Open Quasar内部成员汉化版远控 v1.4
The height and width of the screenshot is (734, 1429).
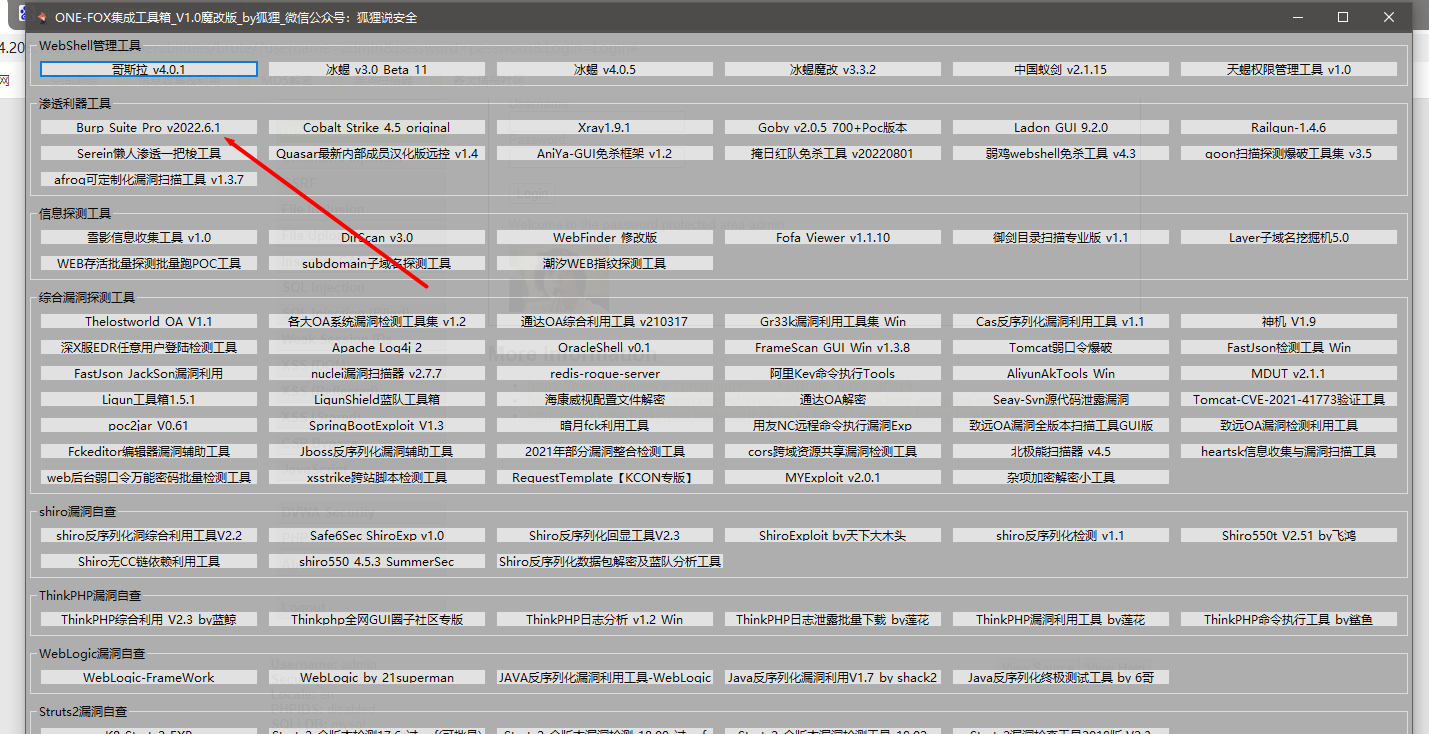coord(377,154)
